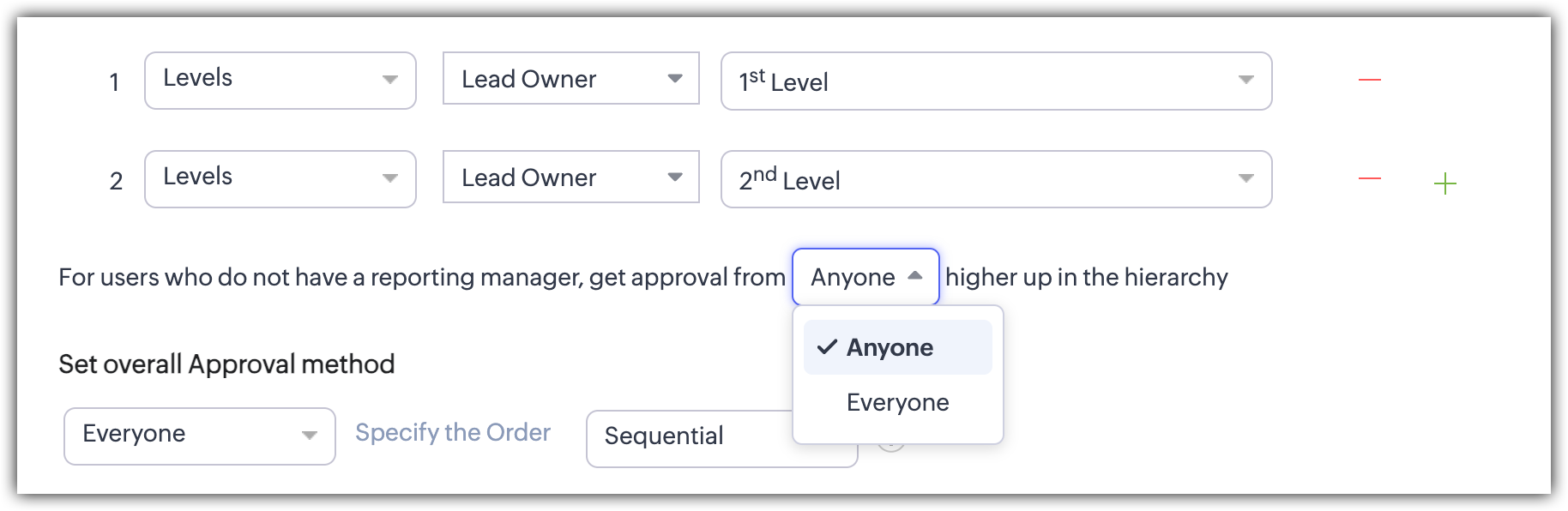The image size is (1568, 511).
Task: Click the 'higher up in the hierarchy' text
Action: pyautogui.click(x=1086, y=278)
